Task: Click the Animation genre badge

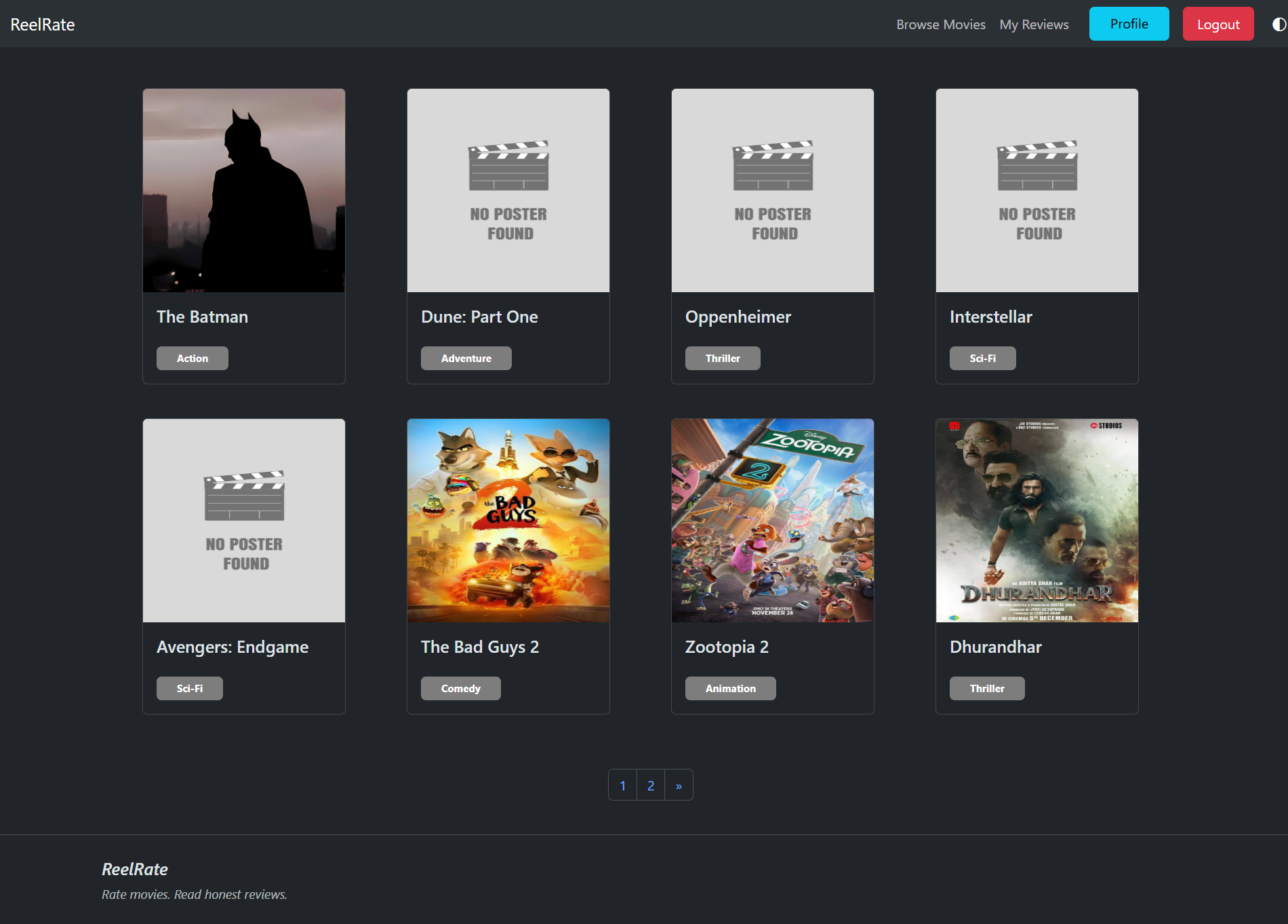Action: click(731, 688)
